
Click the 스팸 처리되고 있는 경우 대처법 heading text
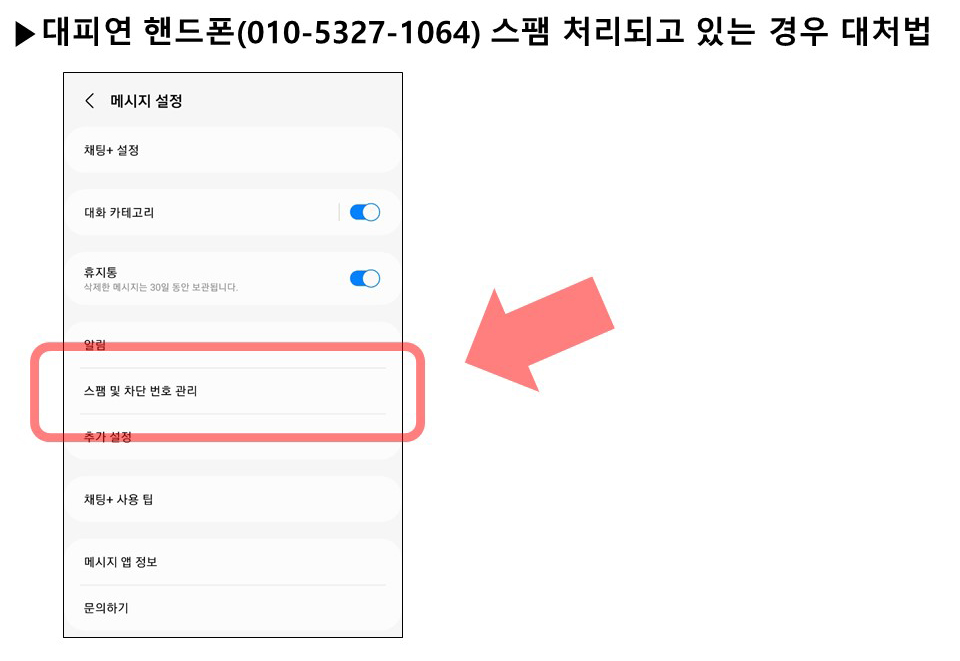point(711,32)
